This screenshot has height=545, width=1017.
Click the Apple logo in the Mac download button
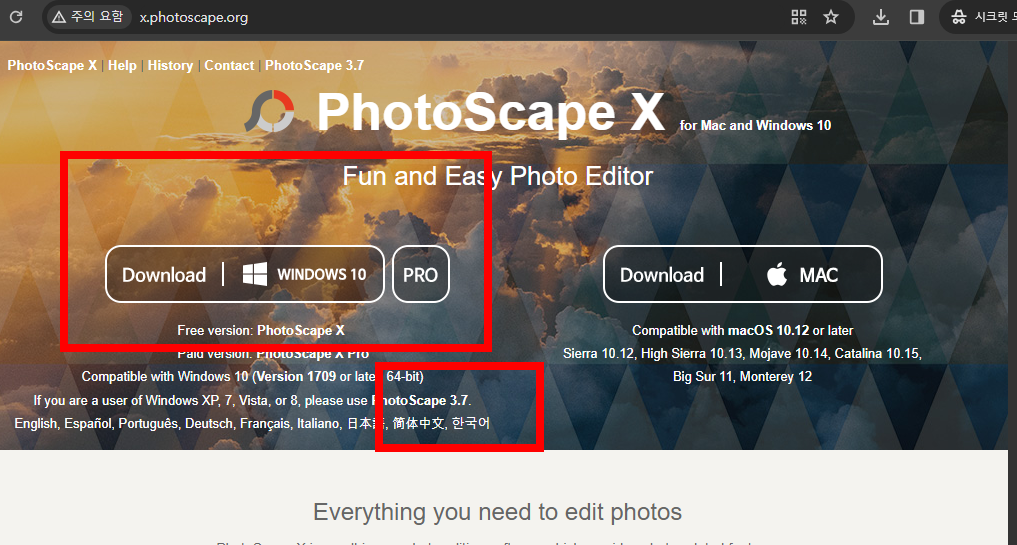click(x=777, y=274)
